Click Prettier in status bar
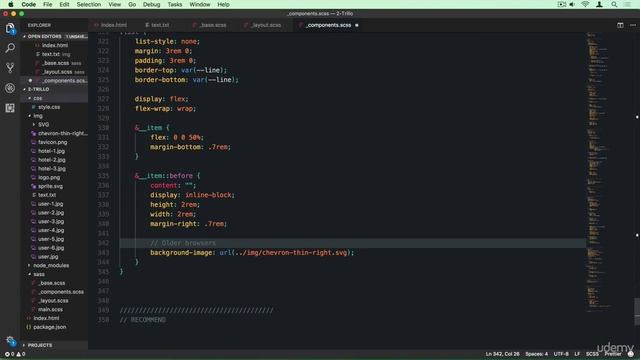 pyautogui.click(x=613, y=354)
